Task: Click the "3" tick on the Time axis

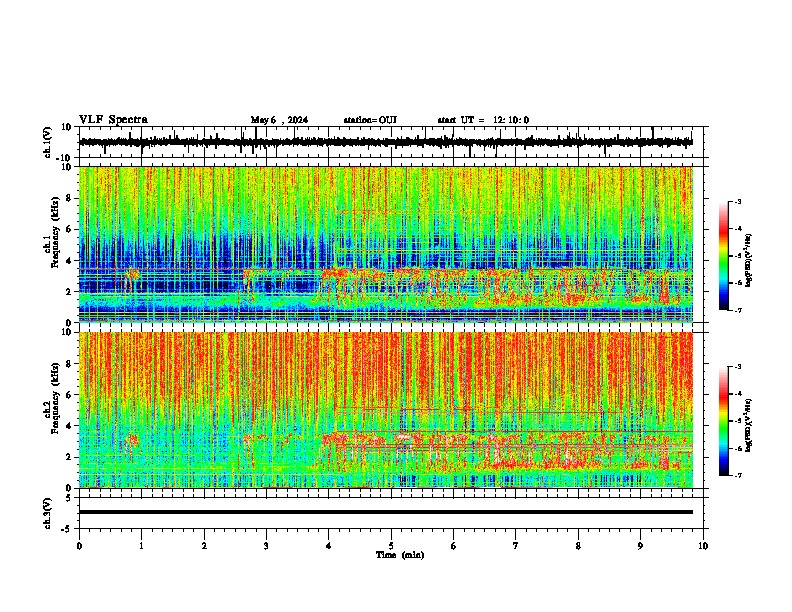Action: click(x=266, y=546)
